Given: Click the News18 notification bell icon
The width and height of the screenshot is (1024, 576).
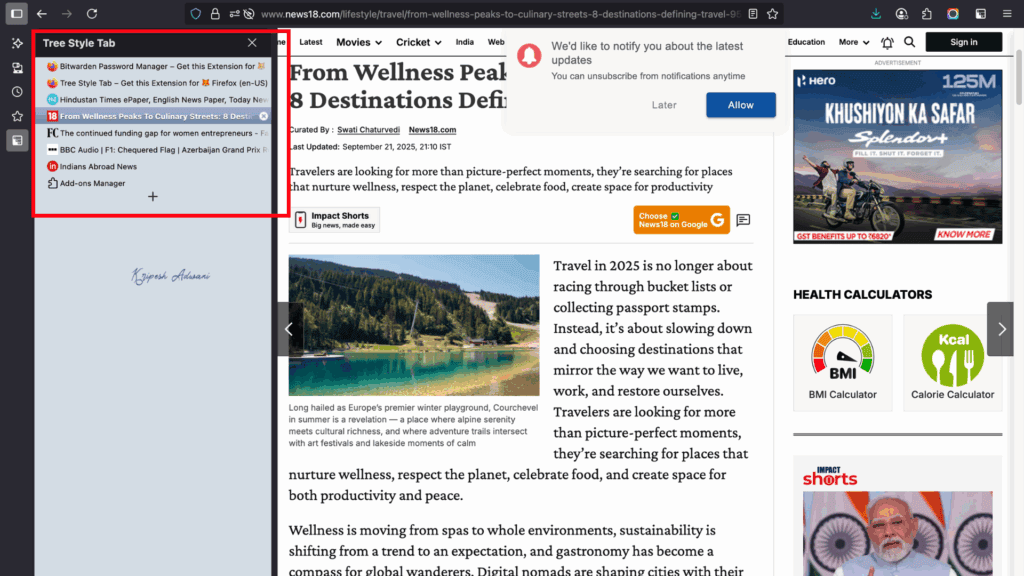Looking at the screenshot, I should [x=886, y=42].
